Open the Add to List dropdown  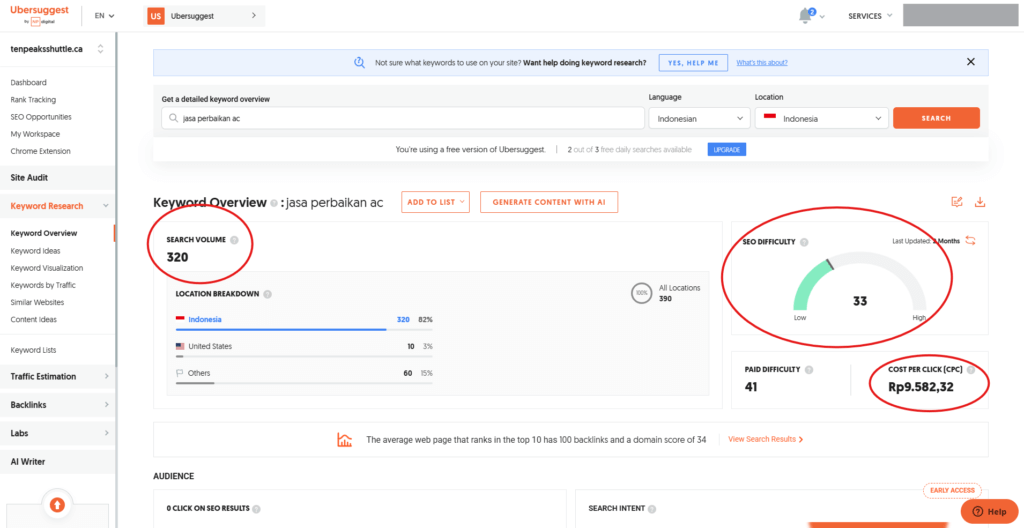coord(436,202)
